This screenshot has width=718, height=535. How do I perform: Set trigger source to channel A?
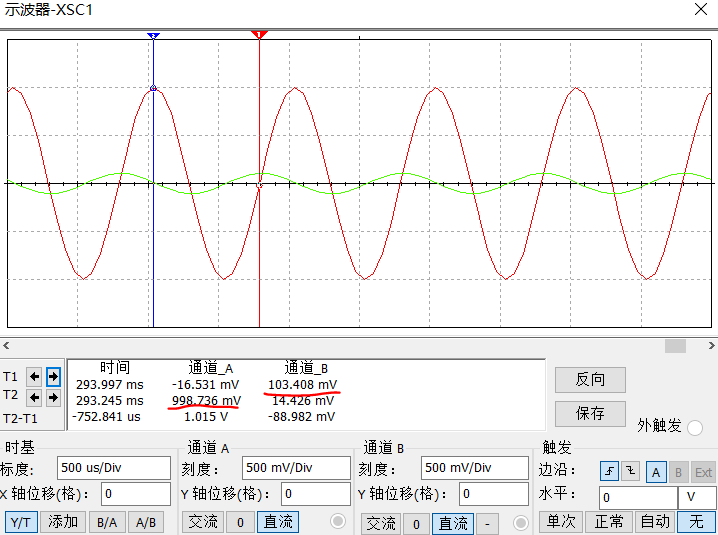(656, 472)
